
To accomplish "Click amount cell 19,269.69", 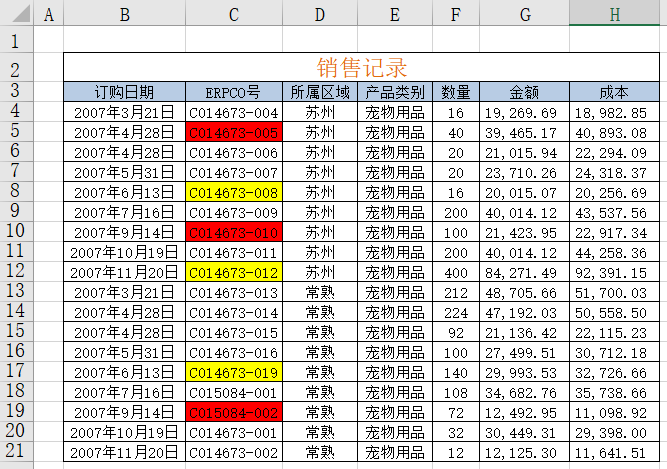I will [524, 112].
